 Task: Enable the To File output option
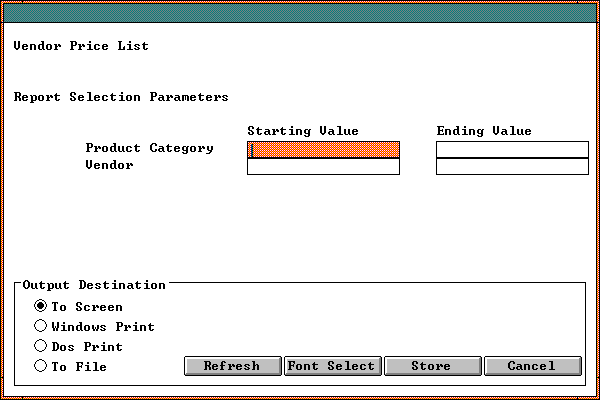point(41,366)
